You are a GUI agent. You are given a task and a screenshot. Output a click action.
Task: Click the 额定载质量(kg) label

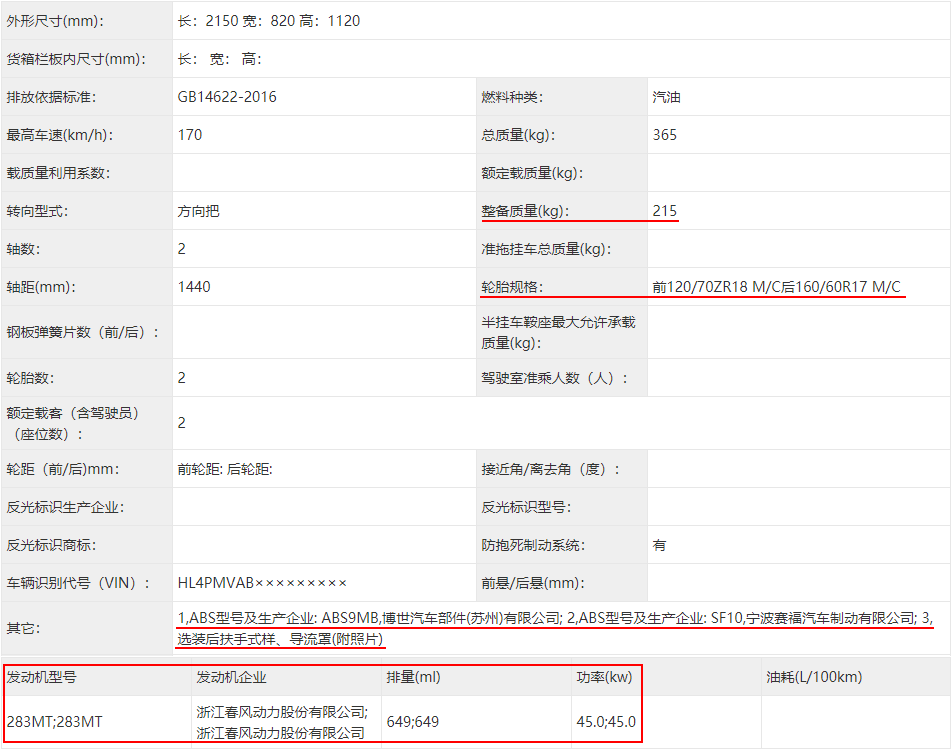tap(532, 173)
